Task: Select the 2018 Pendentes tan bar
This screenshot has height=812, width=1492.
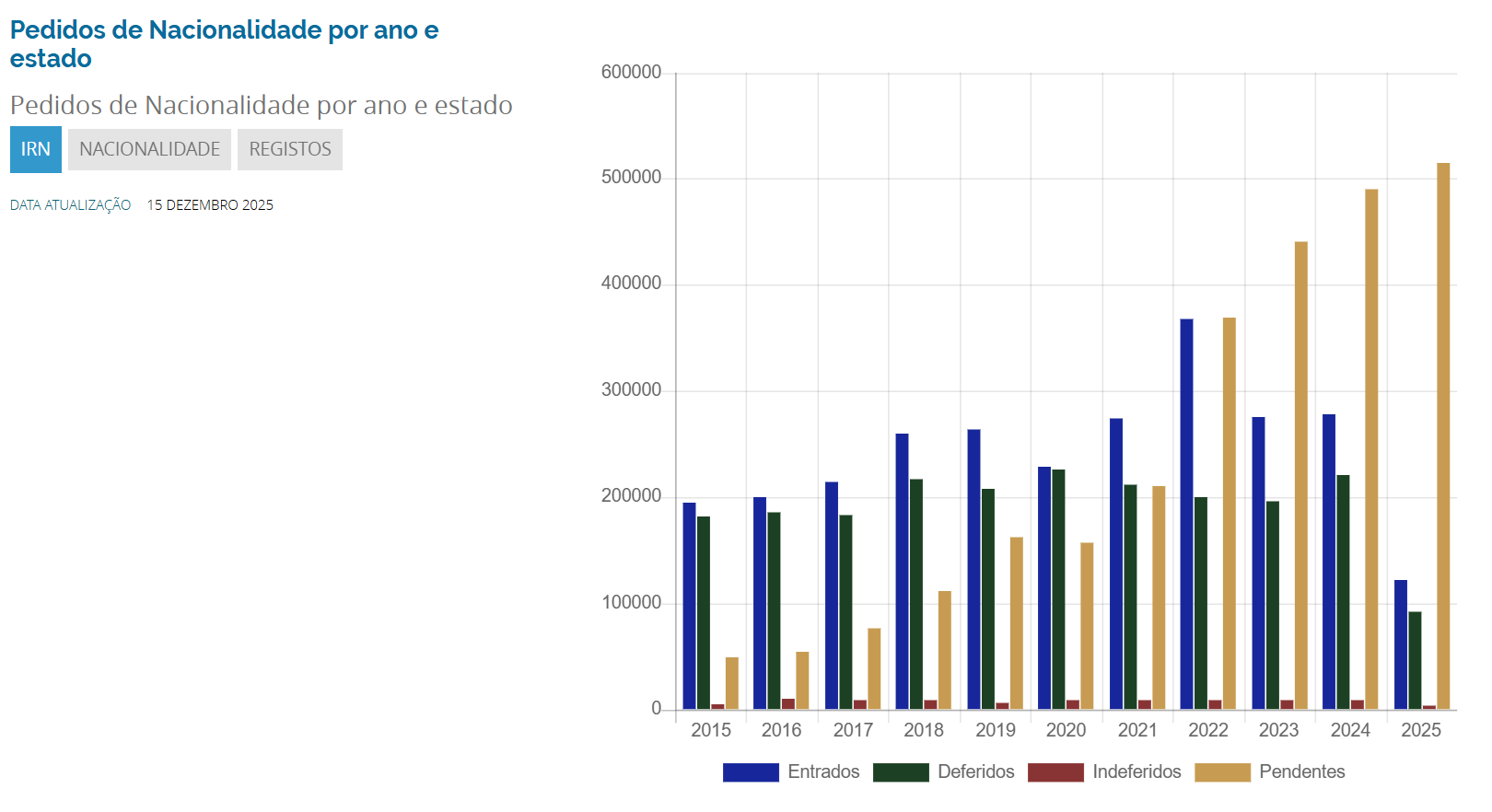Action: coord(944,650)
